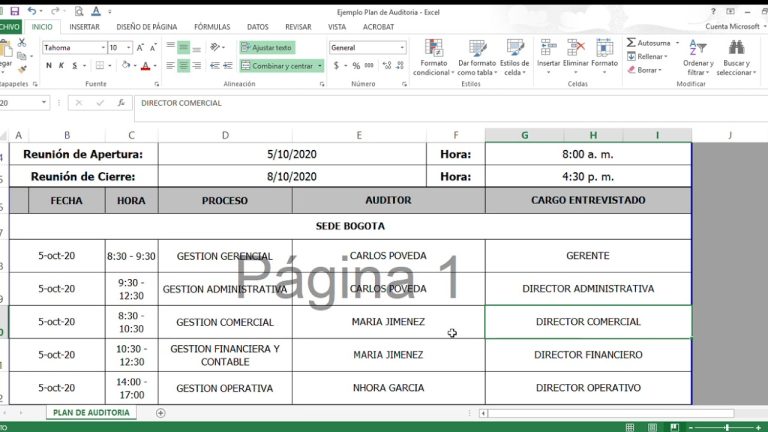Click Cuenta Microsoft account link
The width and height of the screenshot is (768, 432).
tap(732, 27)
